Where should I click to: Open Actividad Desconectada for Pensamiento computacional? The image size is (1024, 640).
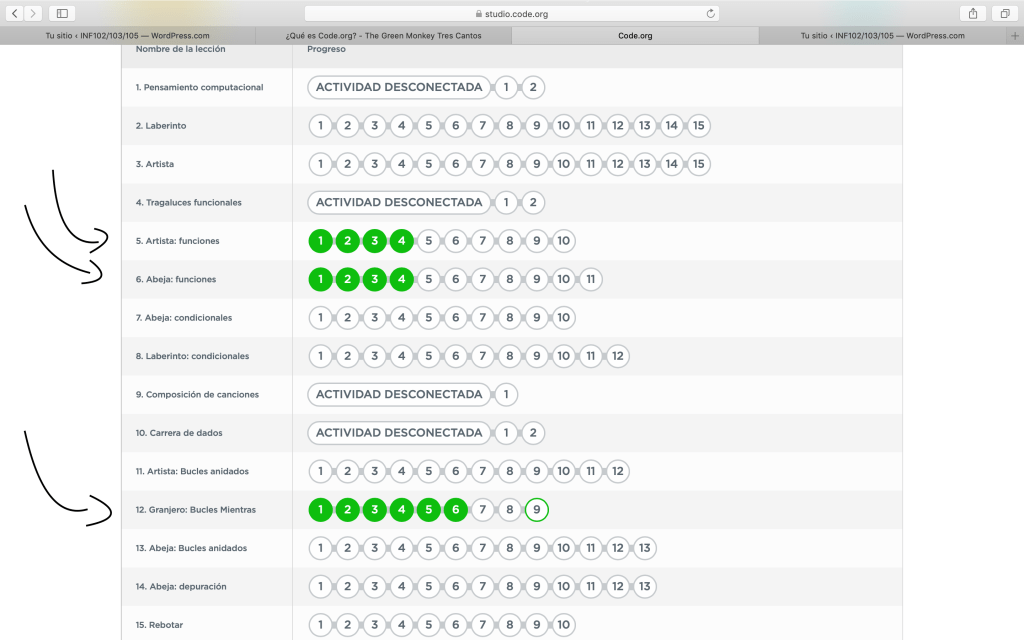[399, 87]
